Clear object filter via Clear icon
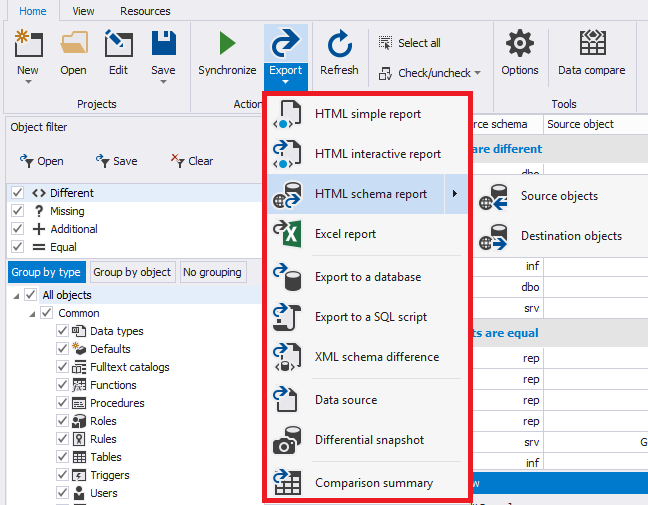The width and height of the screenshot is (648, 505). [177, 160]
